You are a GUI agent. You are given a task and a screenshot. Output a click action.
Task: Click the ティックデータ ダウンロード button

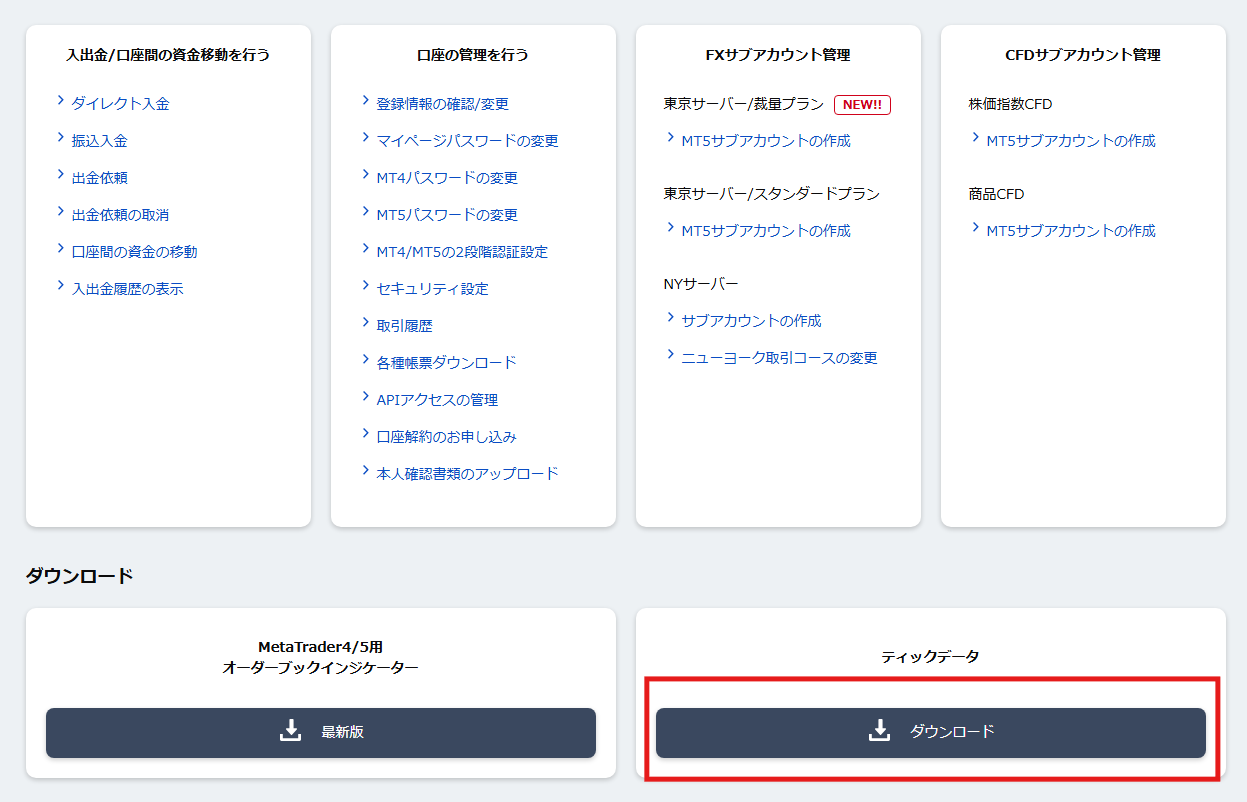coord(931,732)
